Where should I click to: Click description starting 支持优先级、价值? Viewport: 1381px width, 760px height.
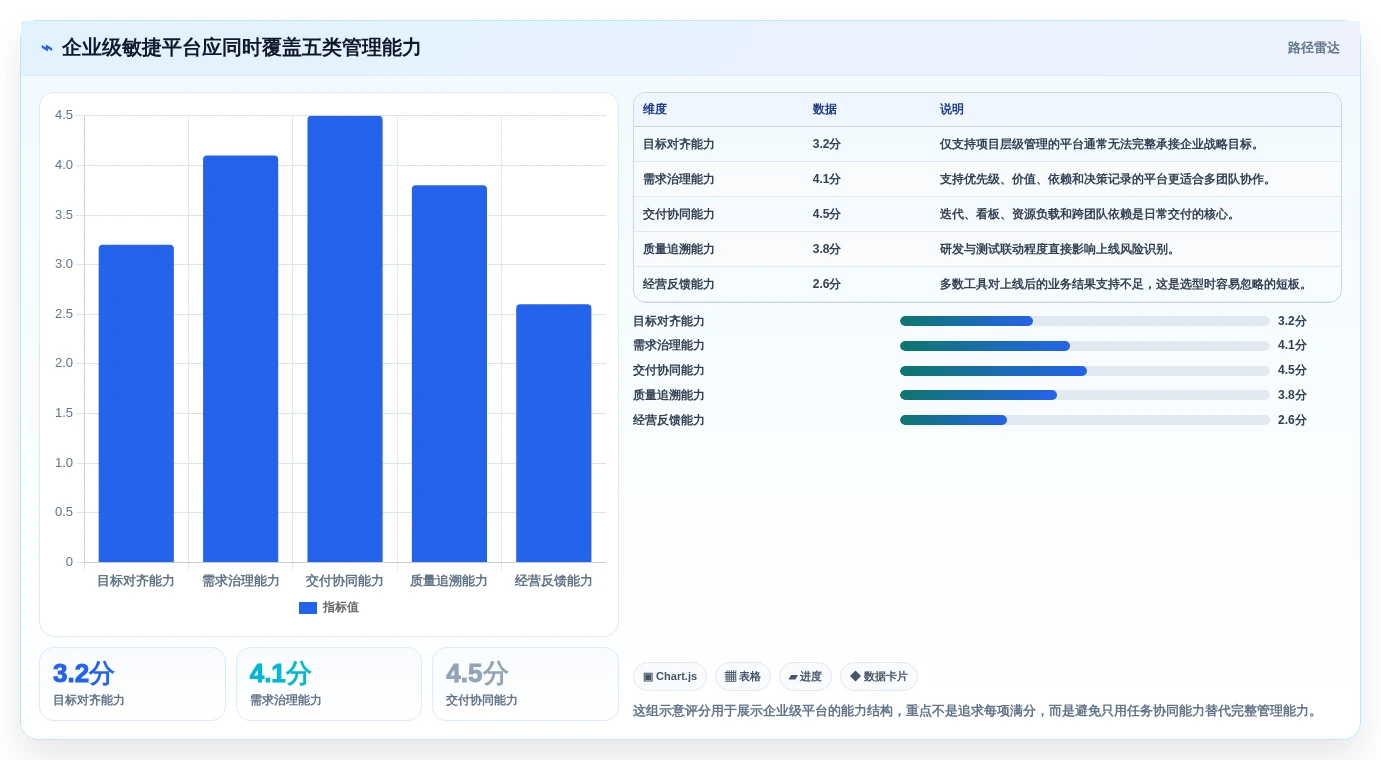point(1107,179)
